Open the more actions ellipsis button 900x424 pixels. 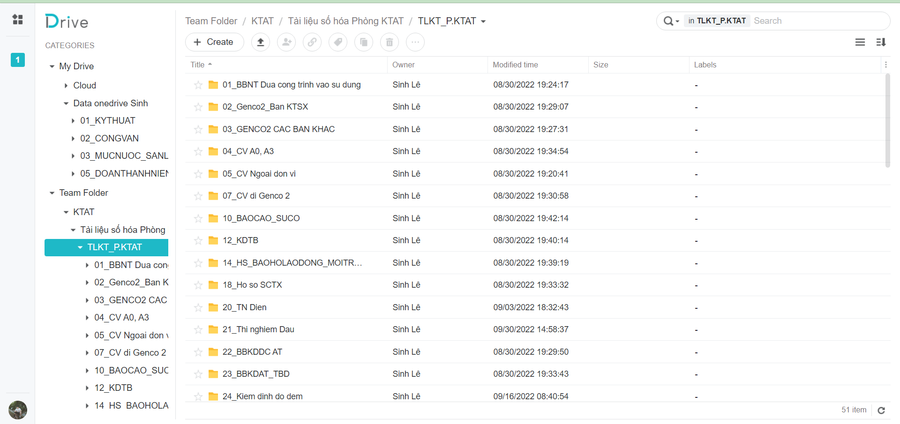pyautogui.click(x=415, y=42)
